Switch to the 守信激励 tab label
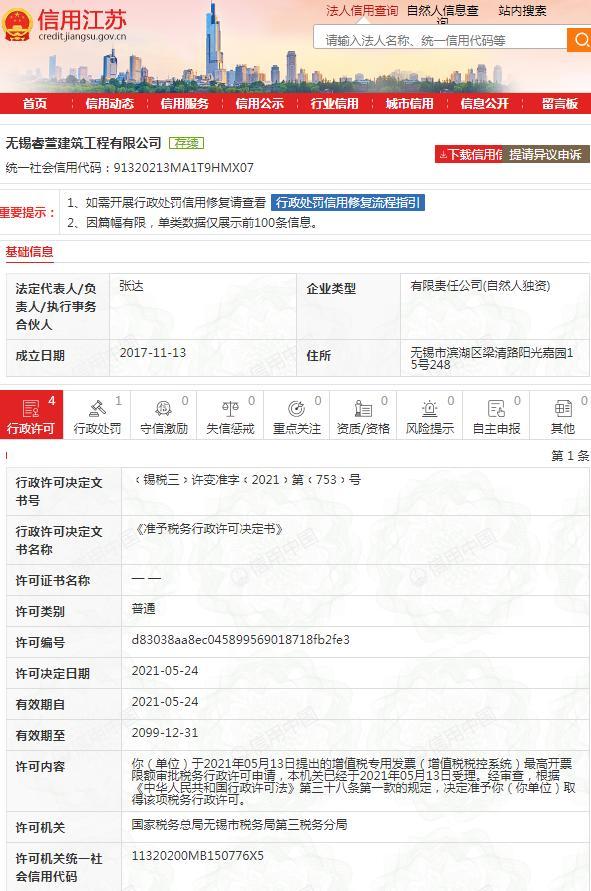 [x=164, y=428]
